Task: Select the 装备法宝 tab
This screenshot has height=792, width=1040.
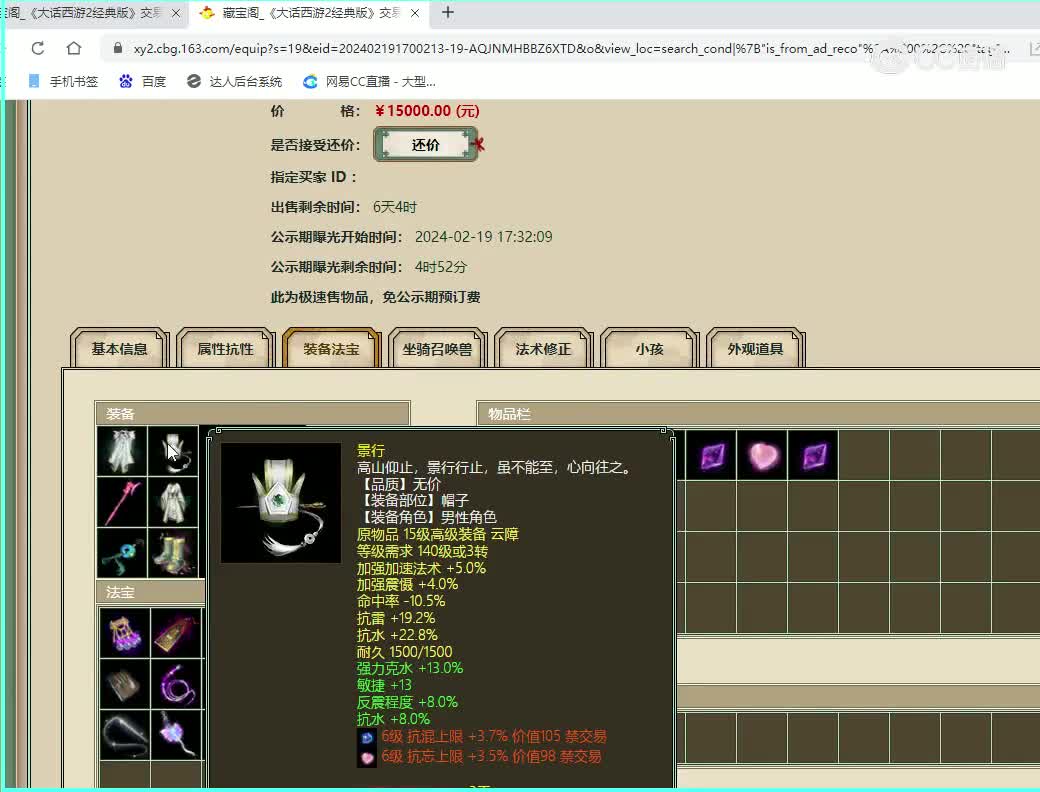Action: pyautogui.click(x=332, y=348)
